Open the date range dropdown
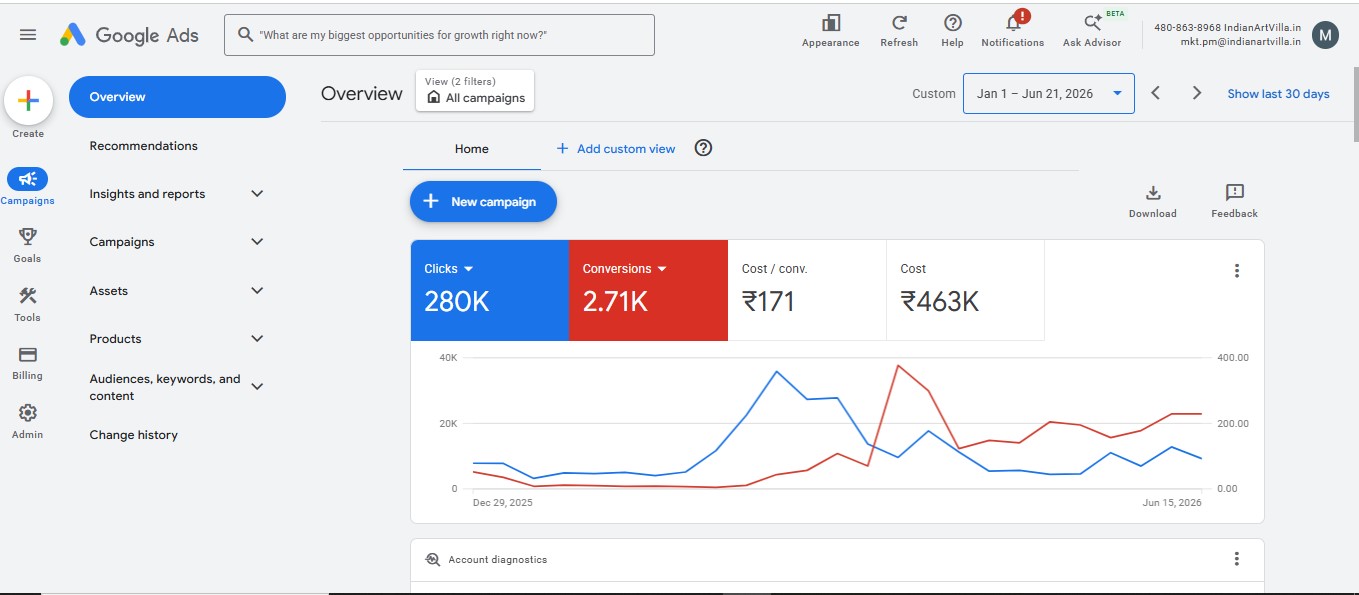1359x595 pixels. click(x=1049, y=93)
